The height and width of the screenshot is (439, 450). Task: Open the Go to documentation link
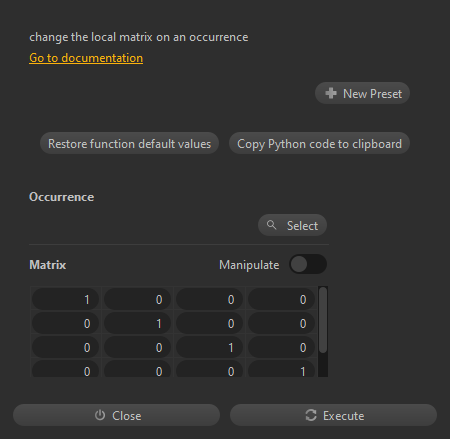coord(86,58)
